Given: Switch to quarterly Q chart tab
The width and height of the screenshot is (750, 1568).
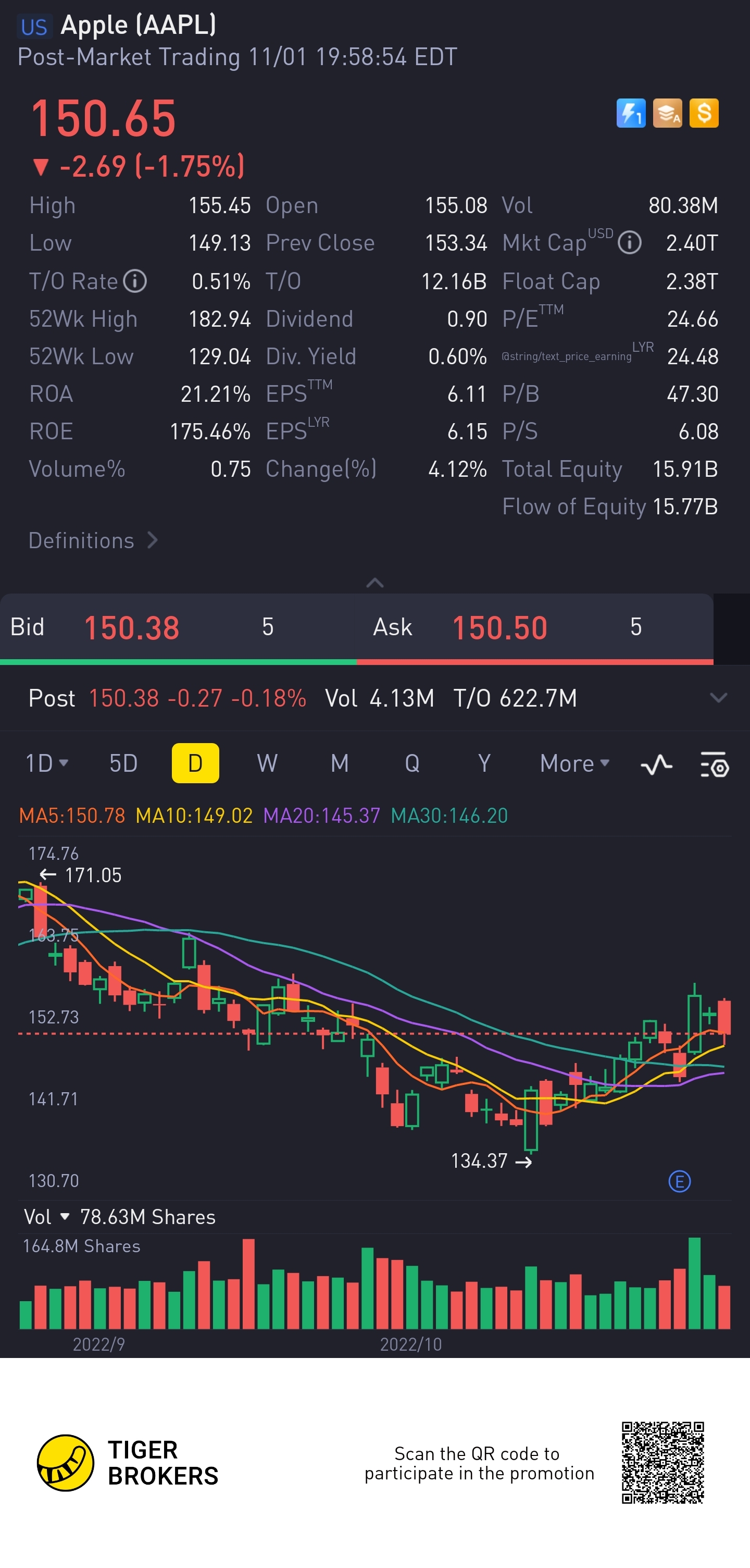Looking at the screenshot, I should (x=413, y=763).
